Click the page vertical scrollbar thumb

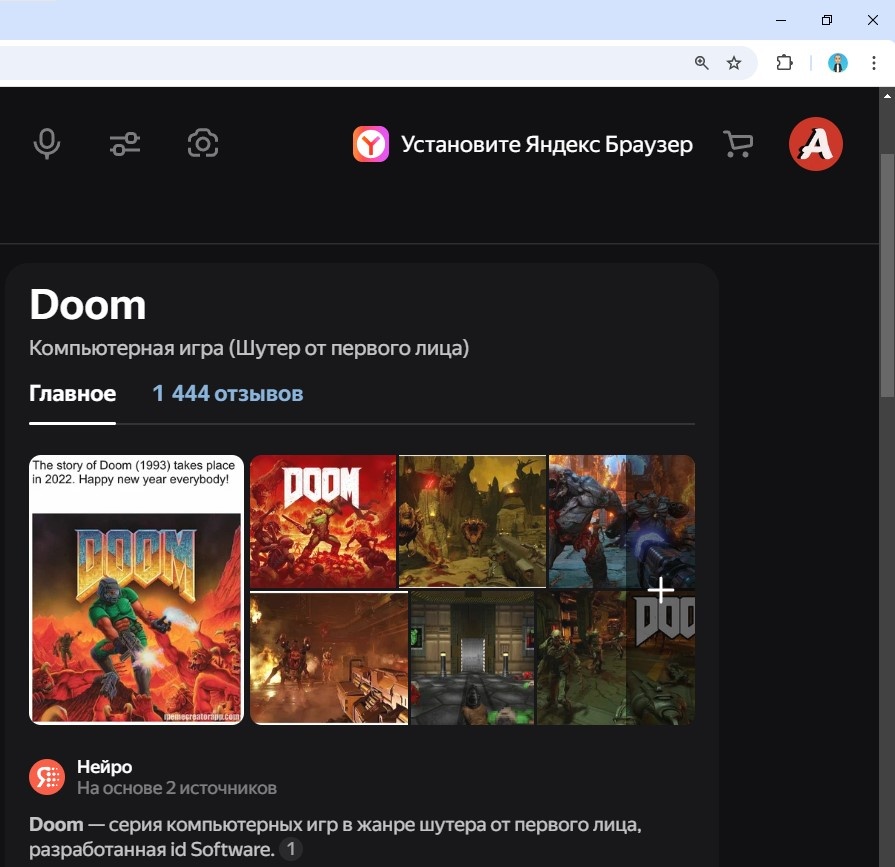point(887,275)
